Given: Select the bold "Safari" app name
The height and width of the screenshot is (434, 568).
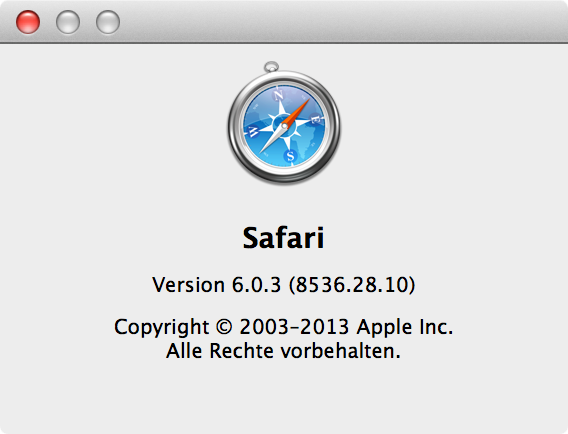Looking at the screenshot, I should coord(283,238).
